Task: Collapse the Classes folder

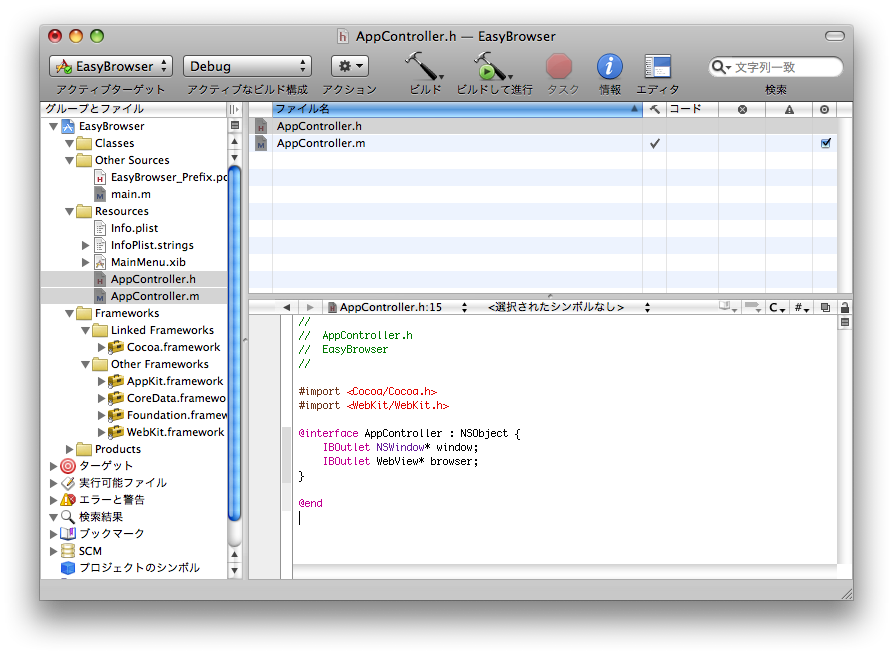Action: tap(69, 143)
